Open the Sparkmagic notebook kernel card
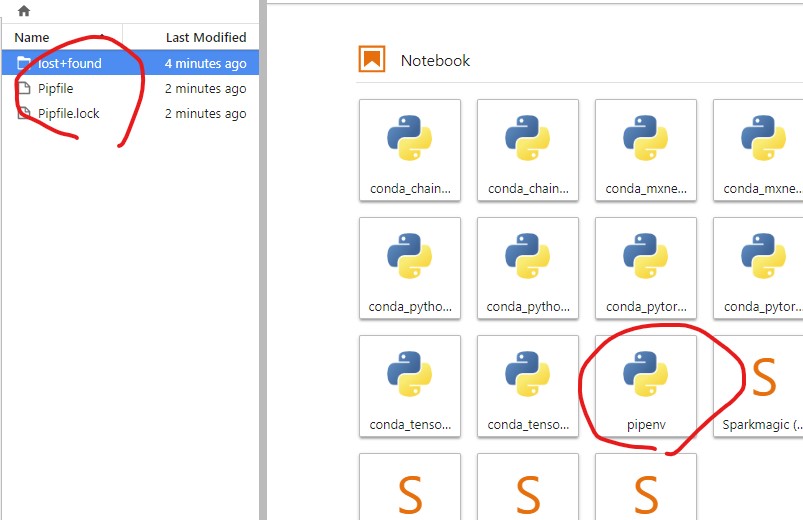The width and height of the screenshot is (803, 520). [758, 386]
